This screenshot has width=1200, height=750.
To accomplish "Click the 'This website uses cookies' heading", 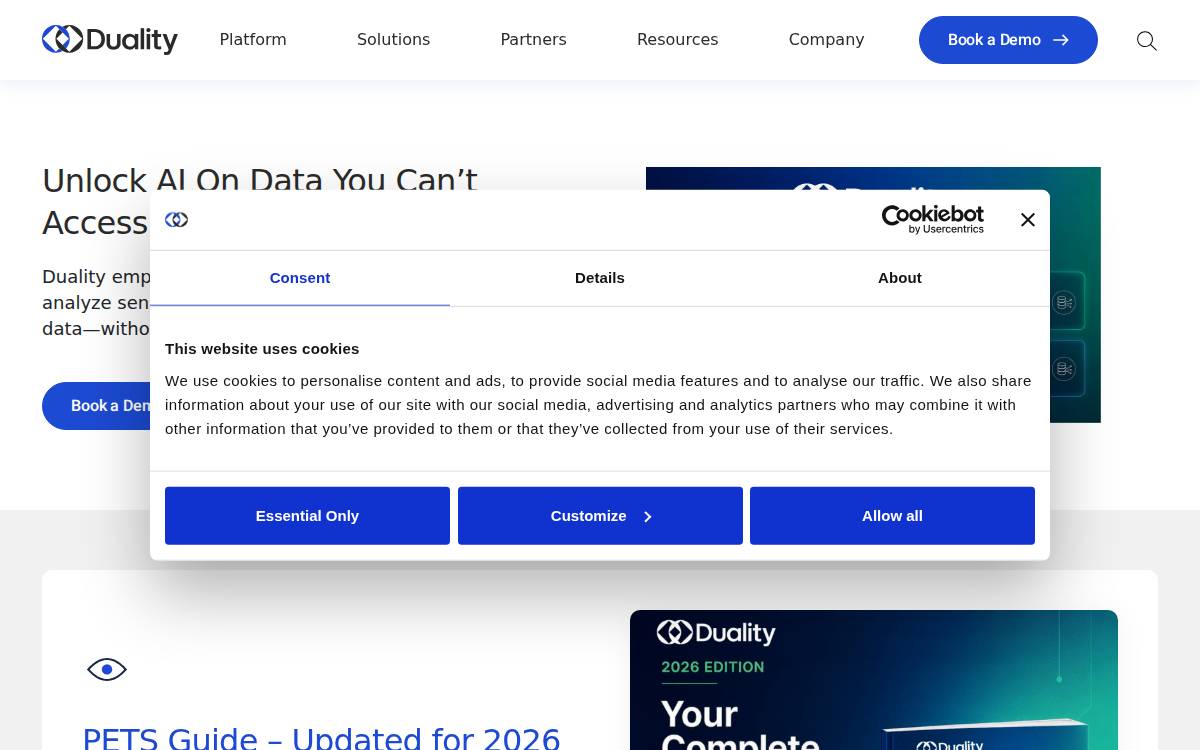I will pyautogui.click(x=262, y=349).
